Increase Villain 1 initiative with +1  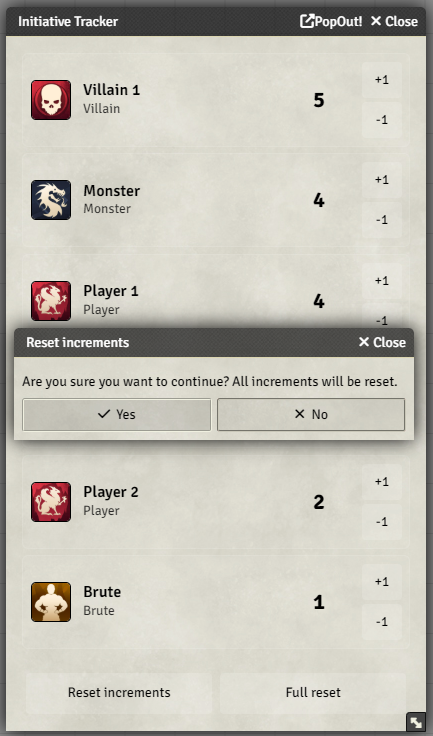(382, 80)
